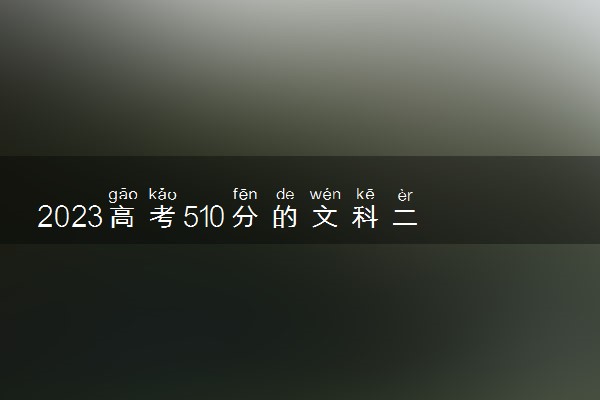Click the Chinese character 的
Screen dimensions: 600x400
pos(285,217)
